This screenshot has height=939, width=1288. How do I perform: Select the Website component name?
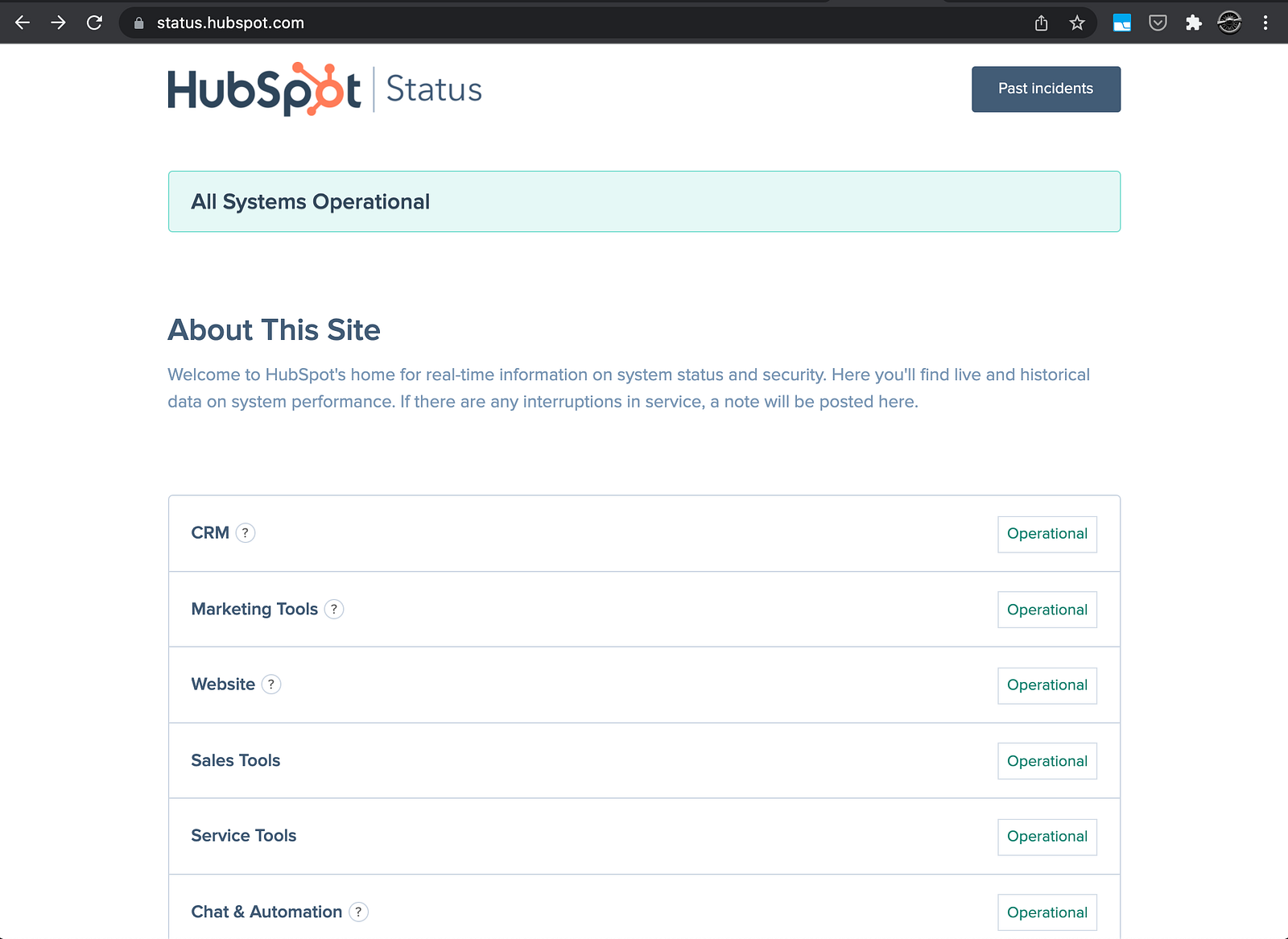point(223,685)
